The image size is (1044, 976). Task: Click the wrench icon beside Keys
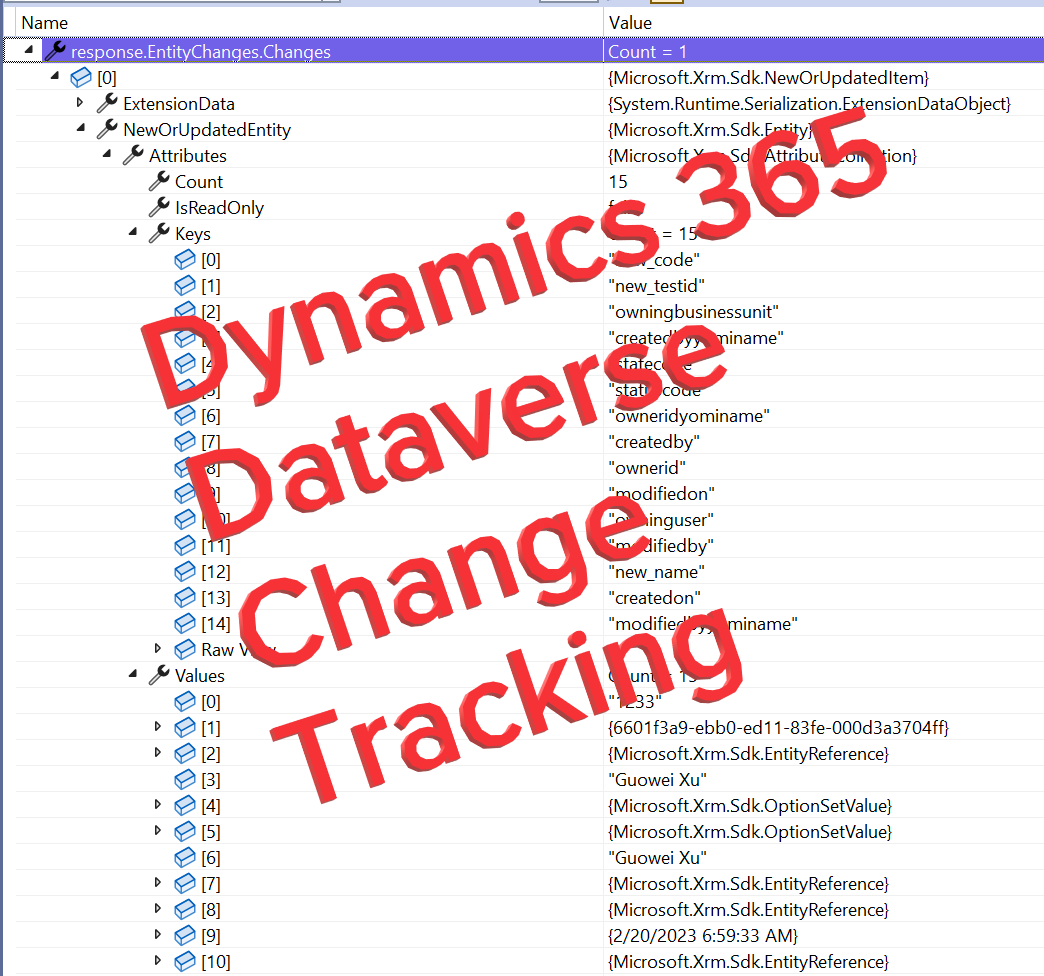pos(159,233)
